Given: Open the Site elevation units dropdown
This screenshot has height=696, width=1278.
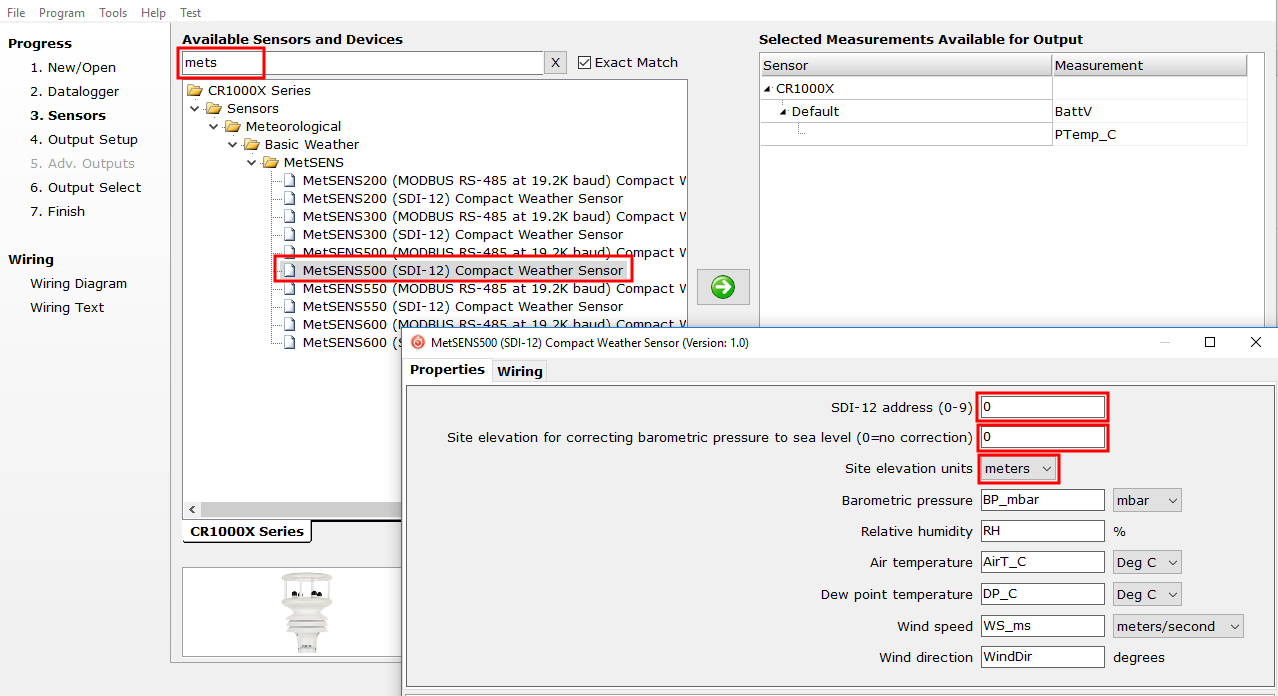Looking at the screenshot, I should pos(1018,469).
